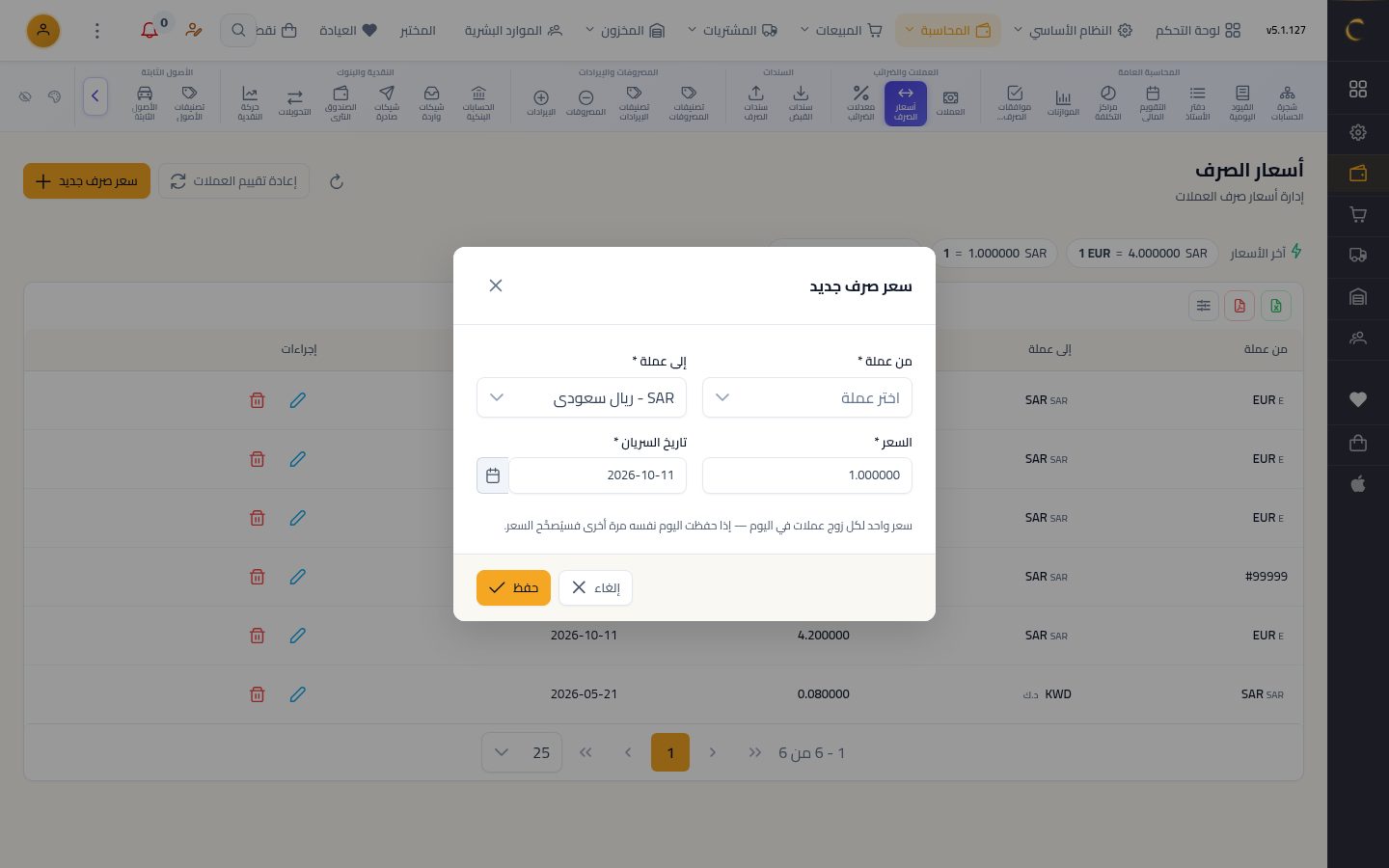Viewport: 1389px width, 868px height.
Task: Click the إلغاء cancel button
Action: coord(595,587)
